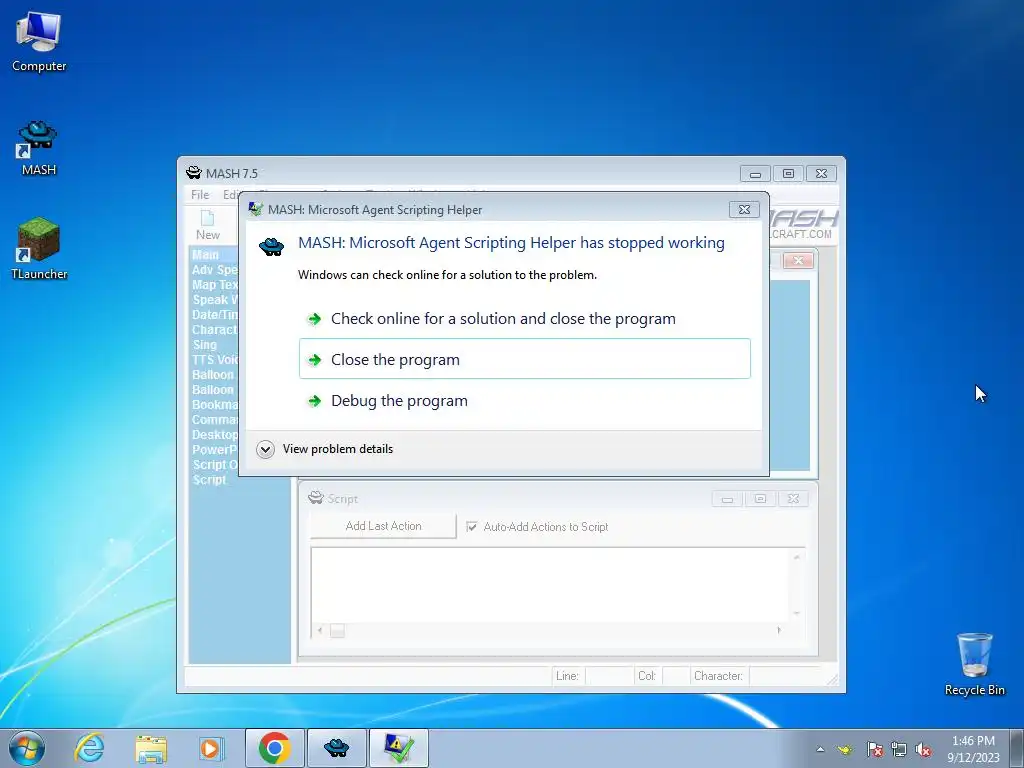Select the TLauncher desktop shortcut
The height and width of the screenshot is (768, 1024).
click(x=39, y=249)
